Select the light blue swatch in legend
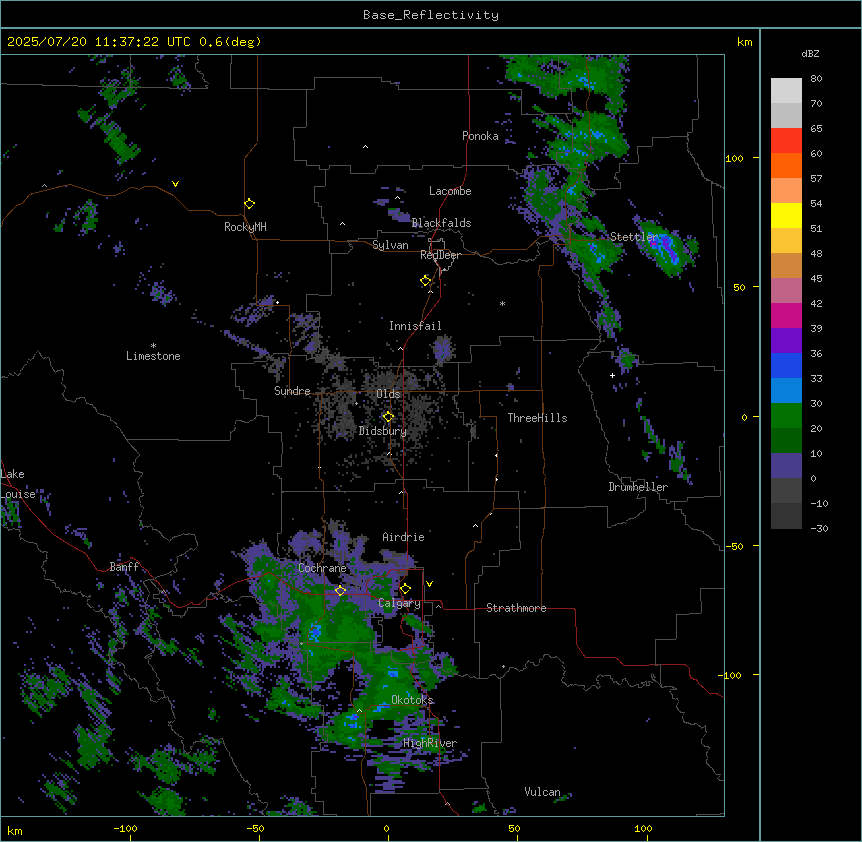The width and height of the screenshot is (862, 842). click(786, 391)
